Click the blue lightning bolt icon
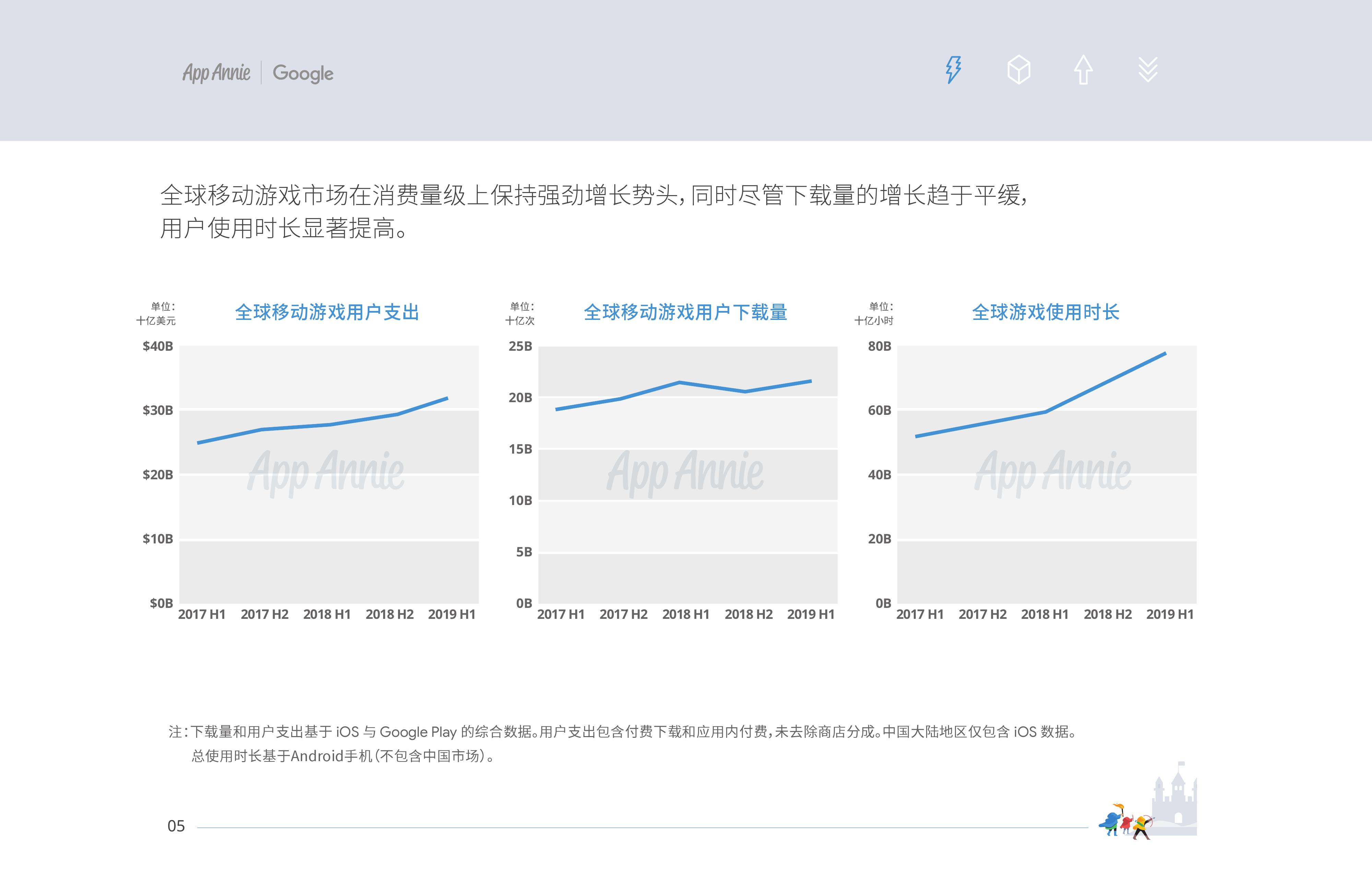The width and height of the screenshot is (1372, 877). pyautogui.click(x=953, y=70)
